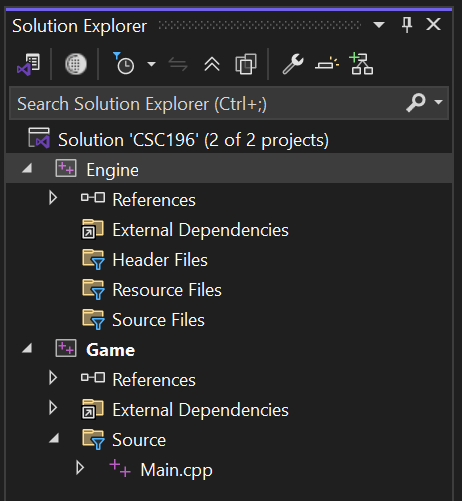
Task: Toggle Show All Files icon
Action: point(246,64)
